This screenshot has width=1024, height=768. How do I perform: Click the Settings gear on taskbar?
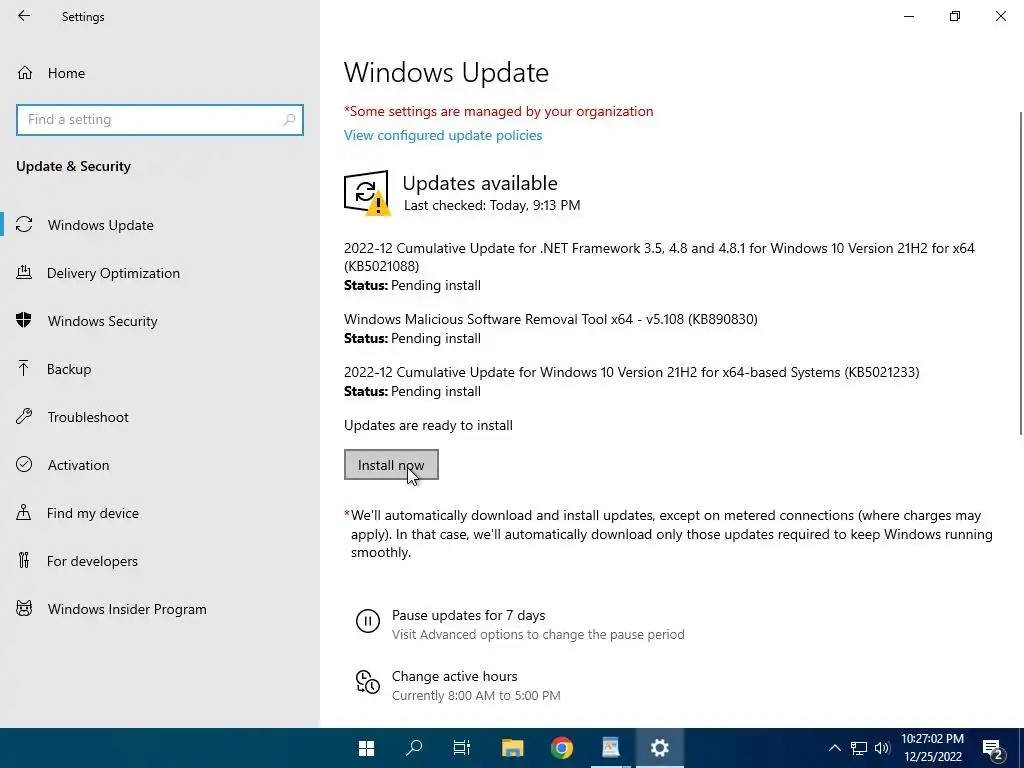[x=660, y=748]
